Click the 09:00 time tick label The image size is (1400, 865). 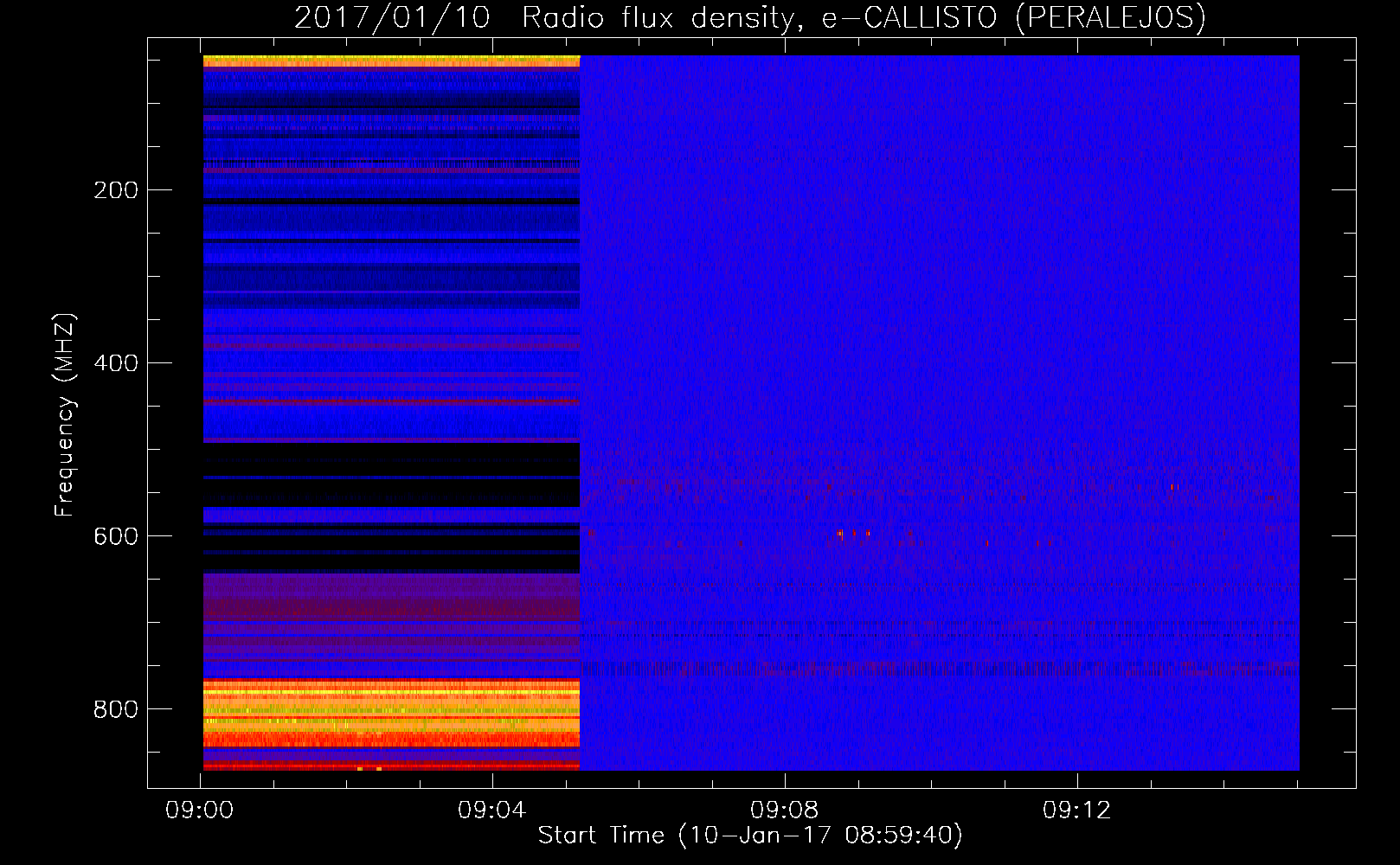[200, 811]
